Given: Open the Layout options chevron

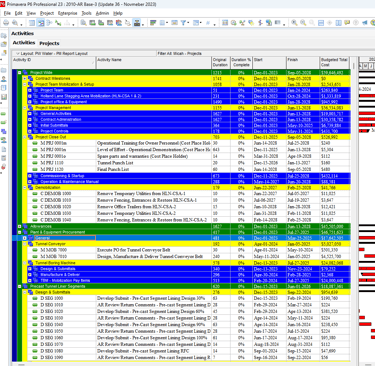Looking at the screenshot, I should click(x=17, y=53).
